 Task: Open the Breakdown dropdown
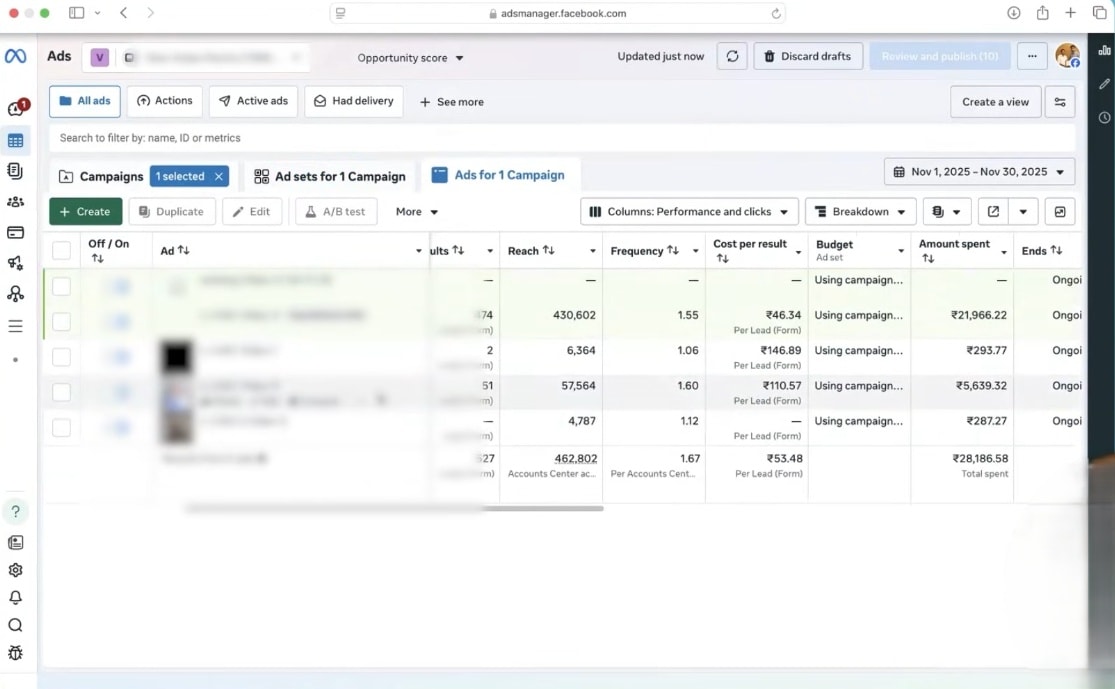click(x=860, y=212)
